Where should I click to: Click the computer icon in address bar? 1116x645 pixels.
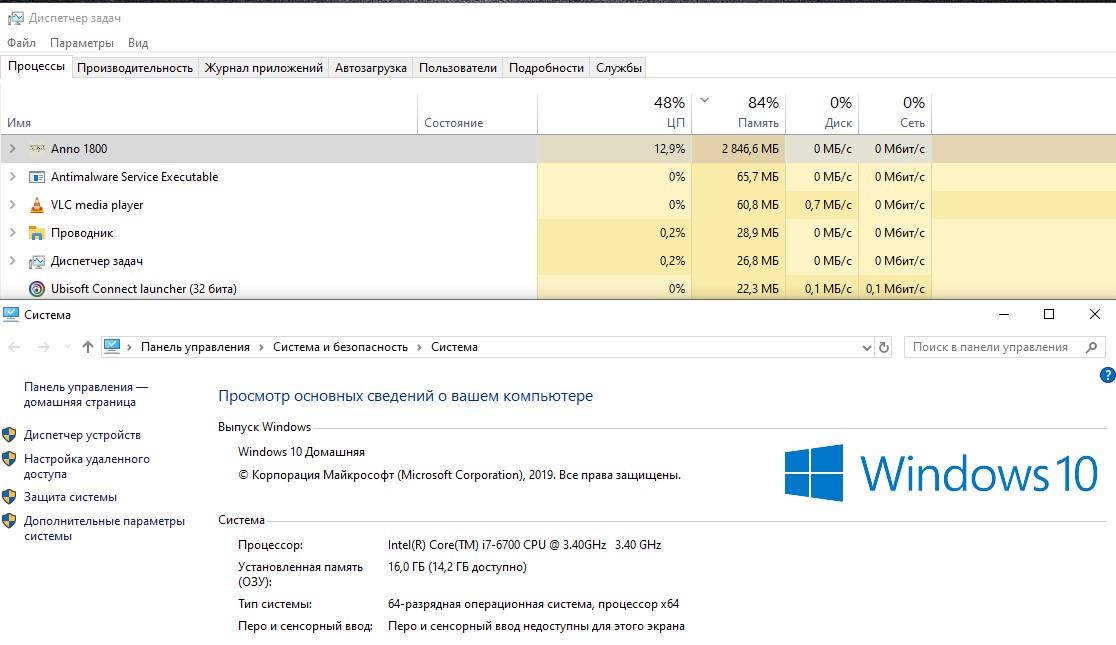(x=112, y=347)
